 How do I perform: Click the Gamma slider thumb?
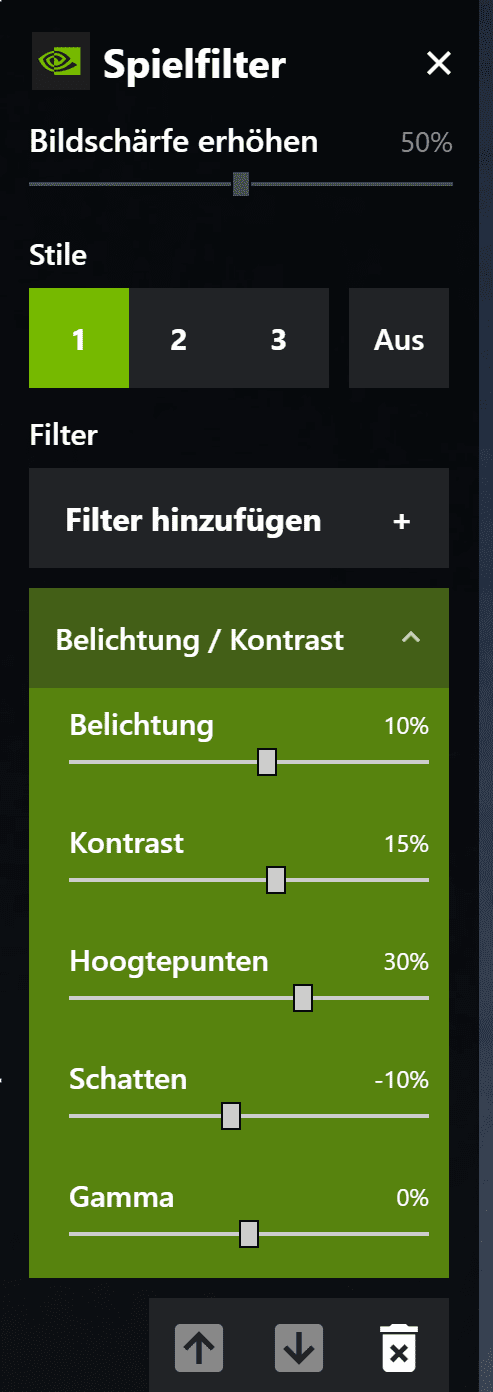click(249, 1234)
